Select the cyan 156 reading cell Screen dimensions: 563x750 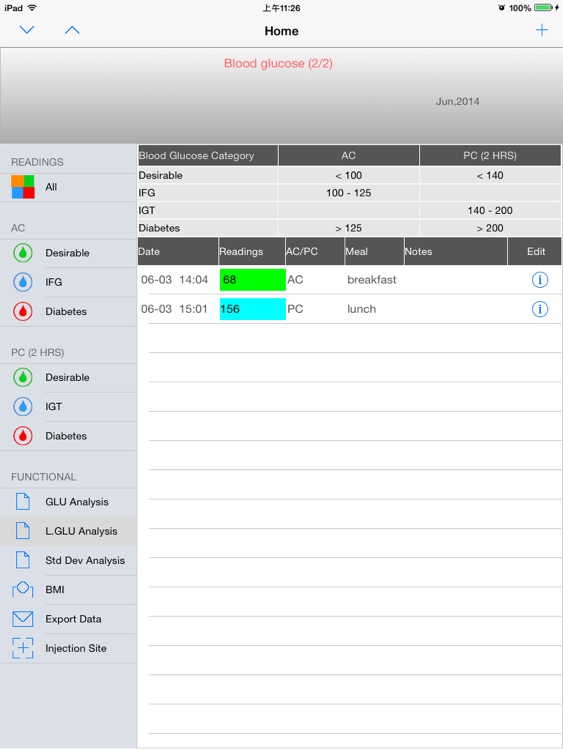[x=253, y=309]
